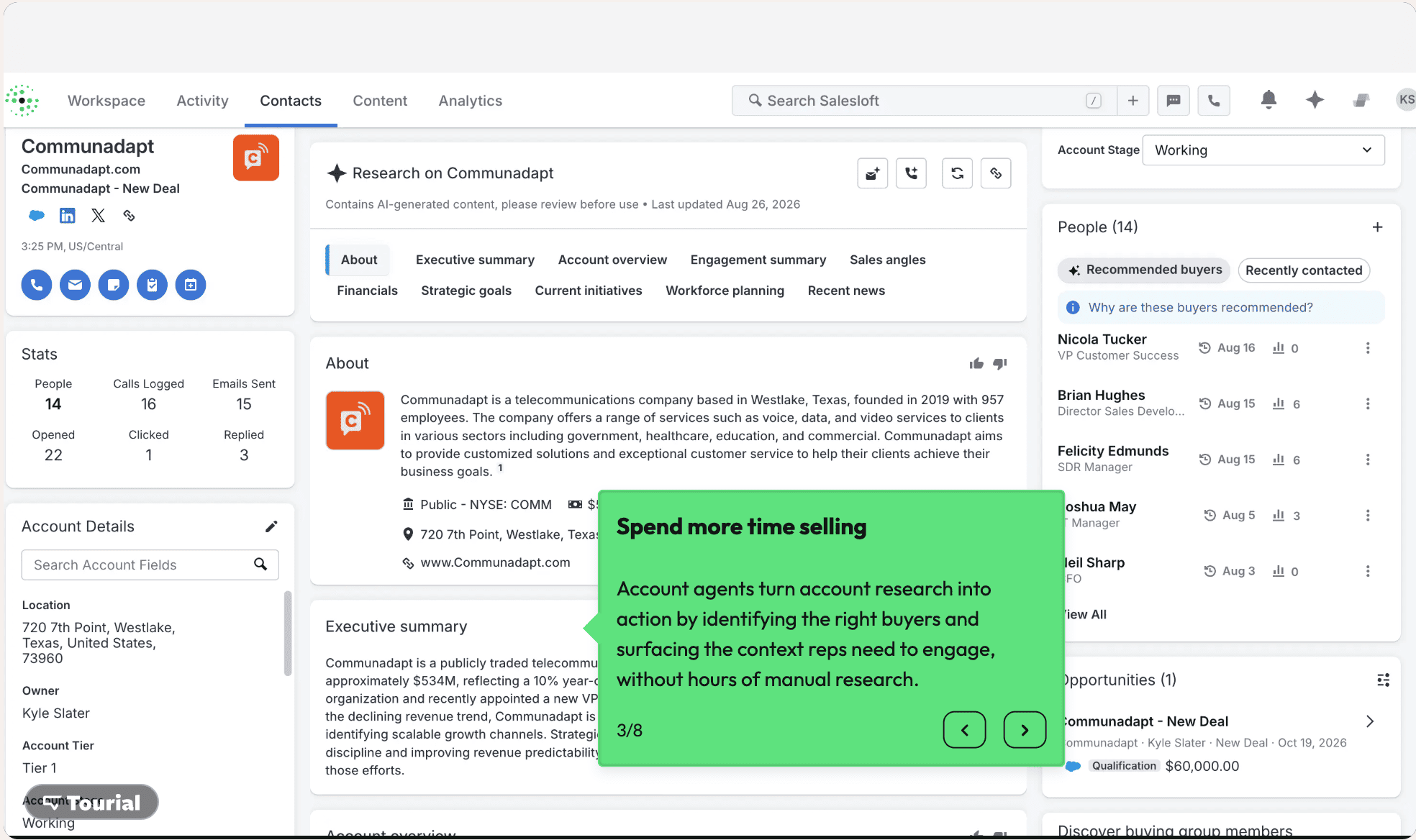Expand the Communadapt - New Deal opportunity chevron
The width and height of the screenshot is (1416, 840).
click(x=1370, y=721)
